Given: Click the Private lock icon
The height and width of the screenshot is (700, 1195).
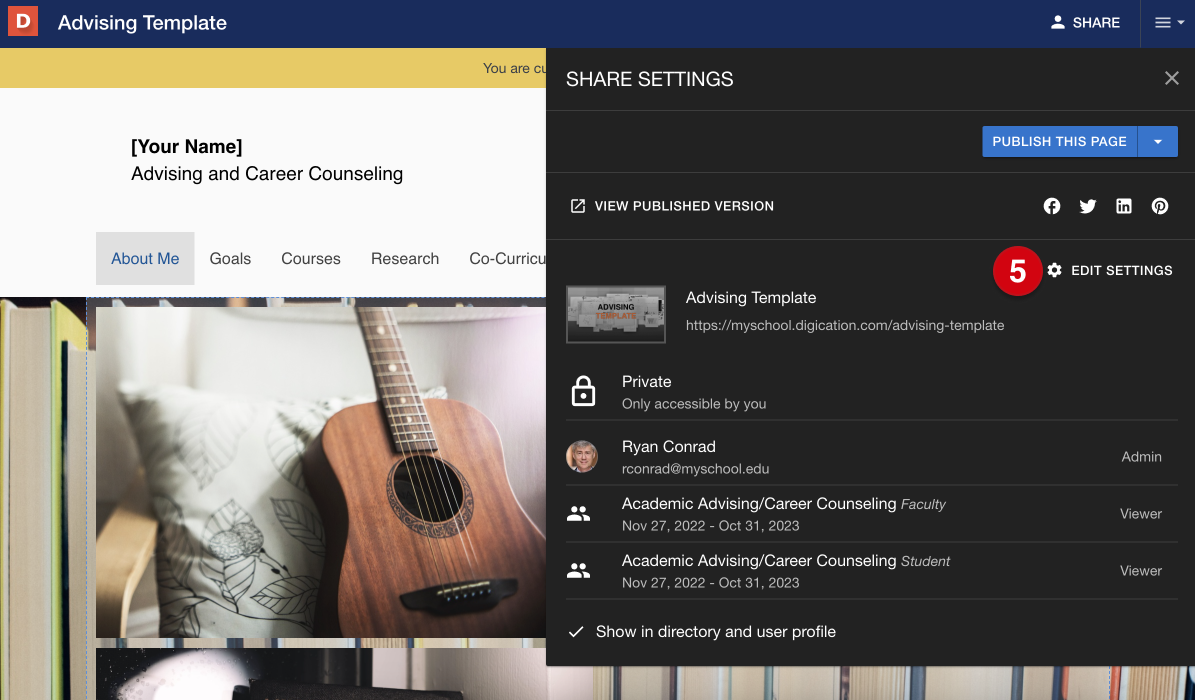Looking at the screenshot, I should [584, 391].
